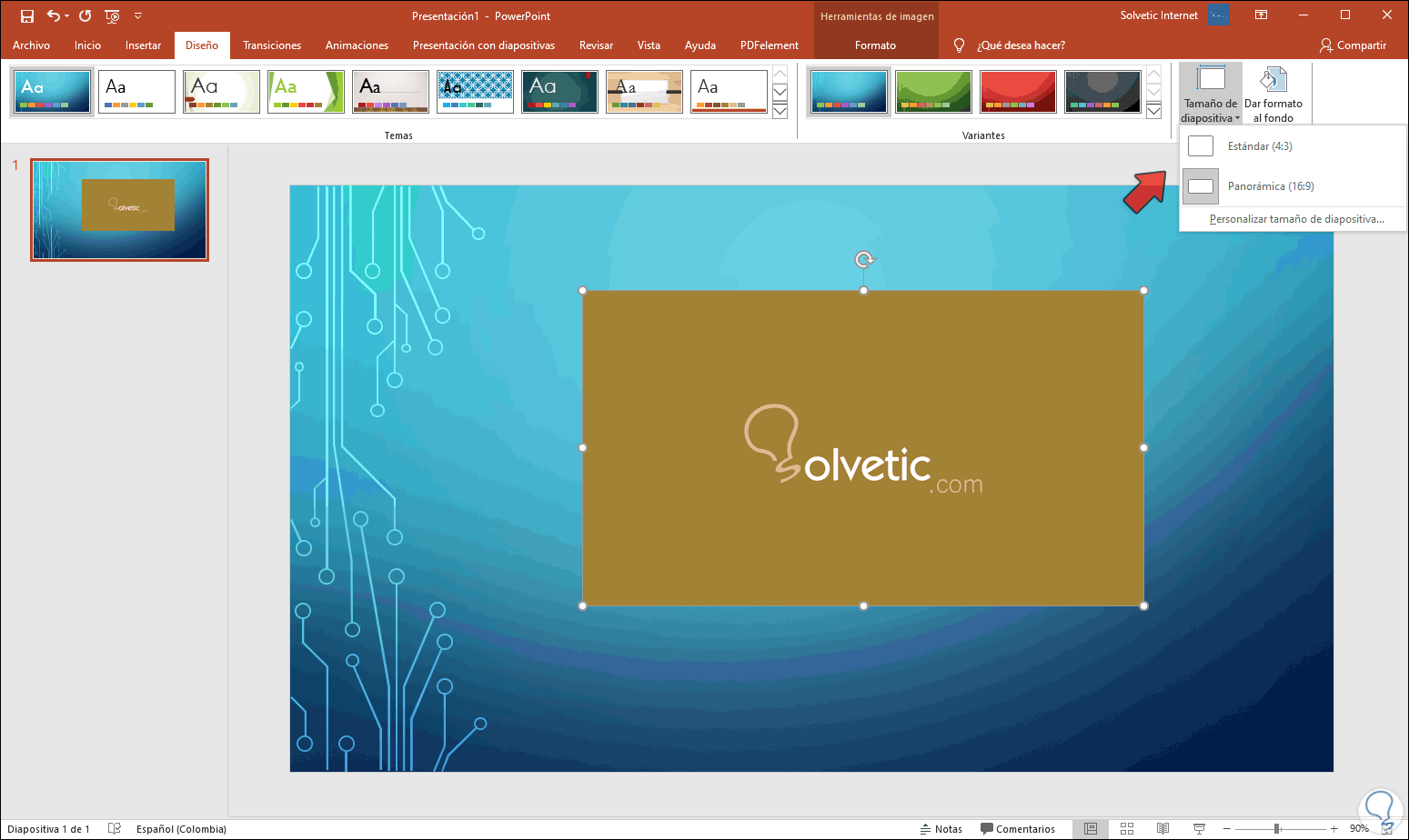1409x840 pixels.
Task: Open Dar formato al fondo
Action: tap(1273, 94)
